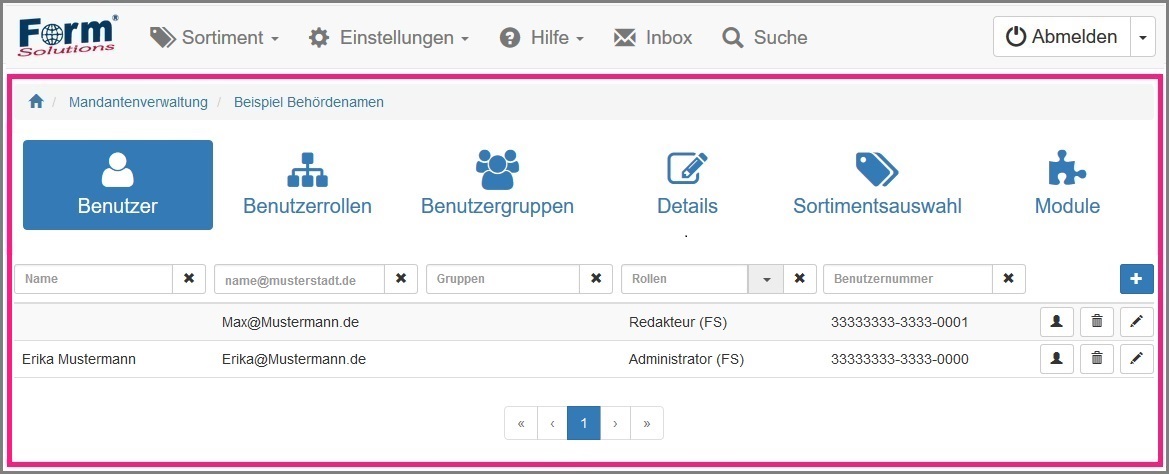Click user number 33333333-3333-0001

point(900,322)
